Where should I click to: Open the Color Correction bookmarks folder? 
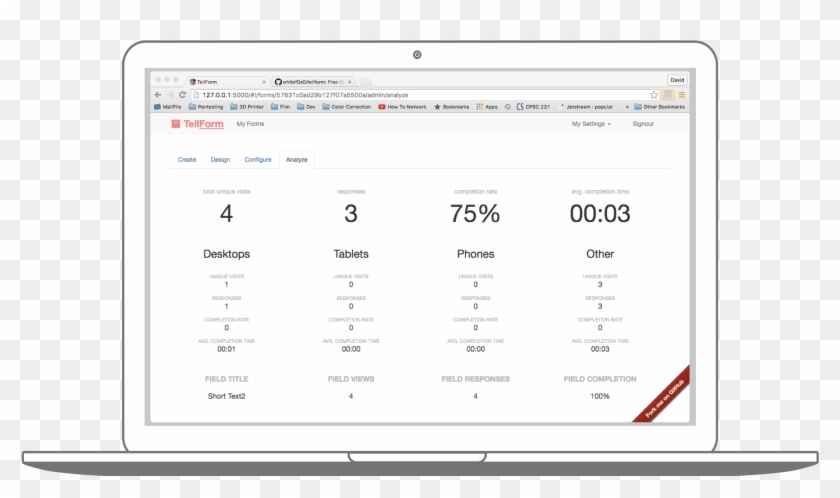coord(347,106)
